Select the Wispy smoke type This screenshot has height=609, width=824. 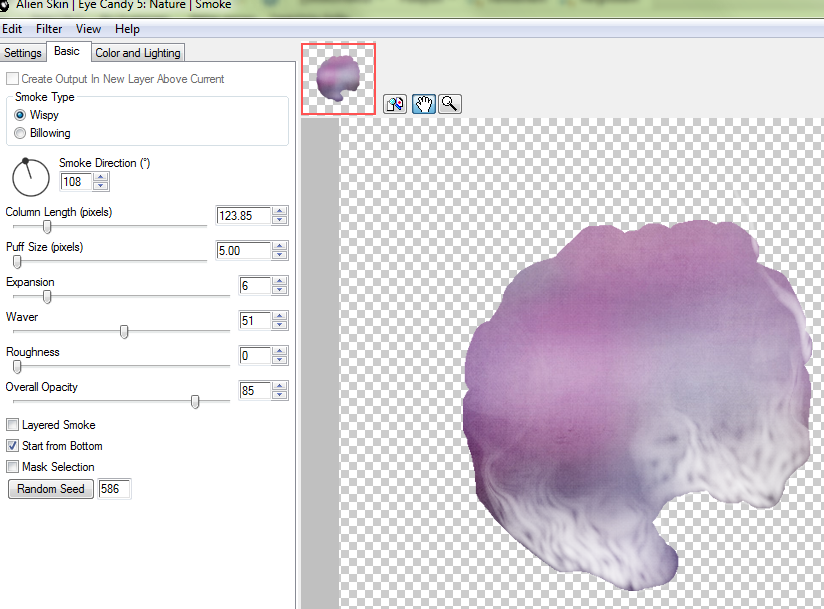tap(20, 115)
